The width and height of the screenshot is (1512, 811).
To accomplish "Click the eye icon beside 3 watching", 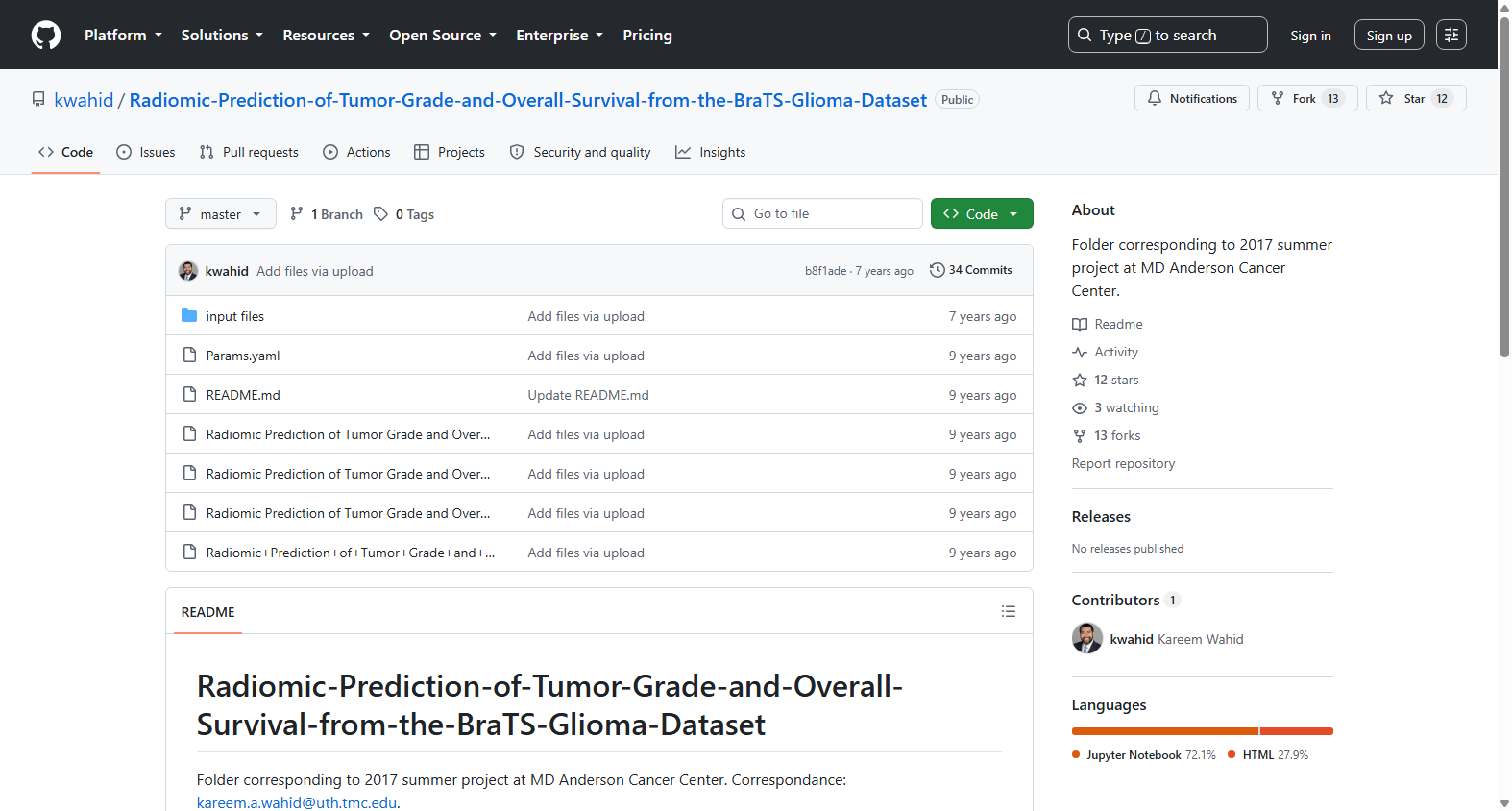I will pos(1080,408).
